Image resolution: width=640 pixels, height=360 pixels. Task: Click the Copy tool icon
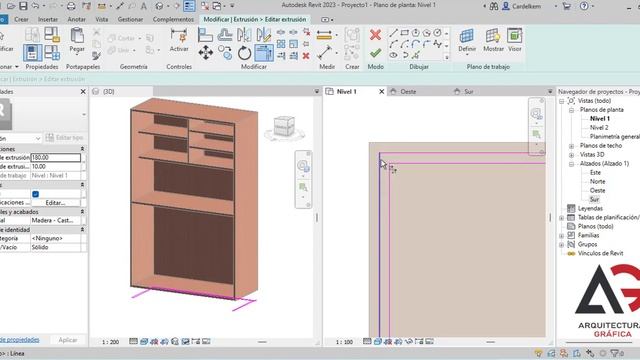point(225,53)
